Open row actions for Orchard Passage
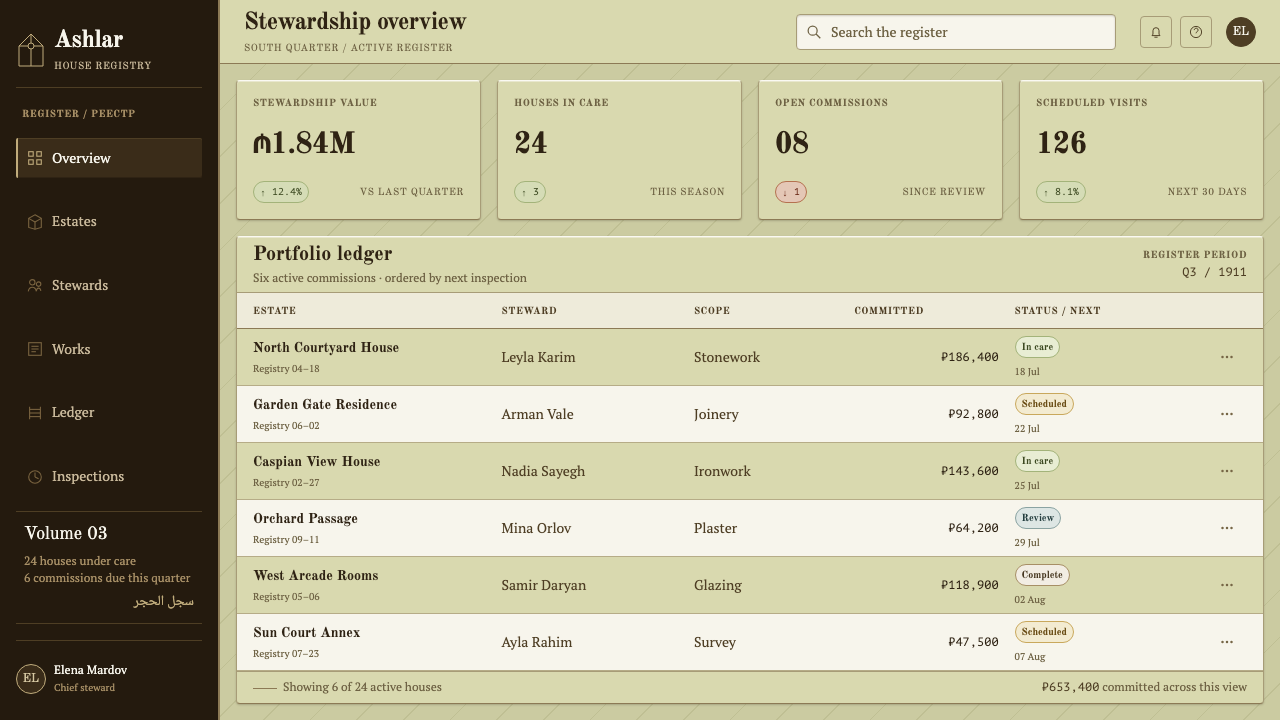The image size is (1280, 720). (1227, 528)
